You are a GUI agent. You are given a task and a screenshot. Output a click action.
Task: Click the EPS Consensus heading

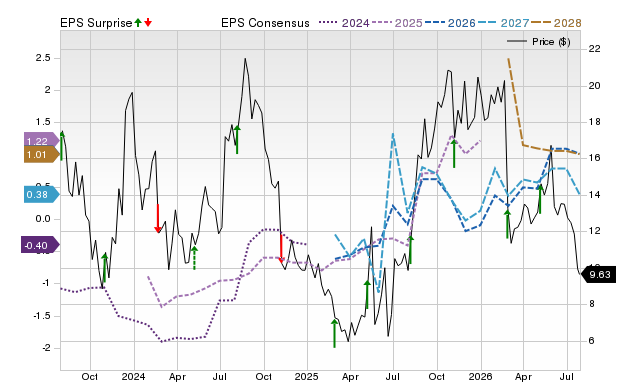click(x=265, y=23)
